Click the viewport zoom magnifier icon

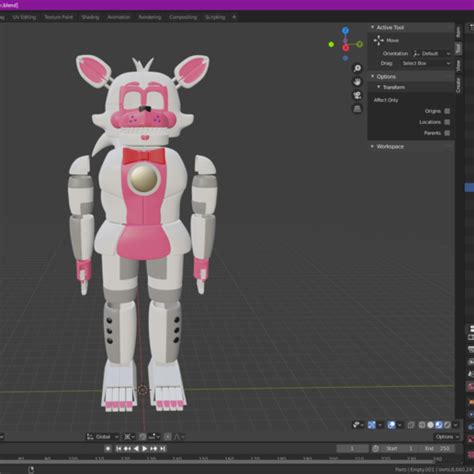coord(357,68)
